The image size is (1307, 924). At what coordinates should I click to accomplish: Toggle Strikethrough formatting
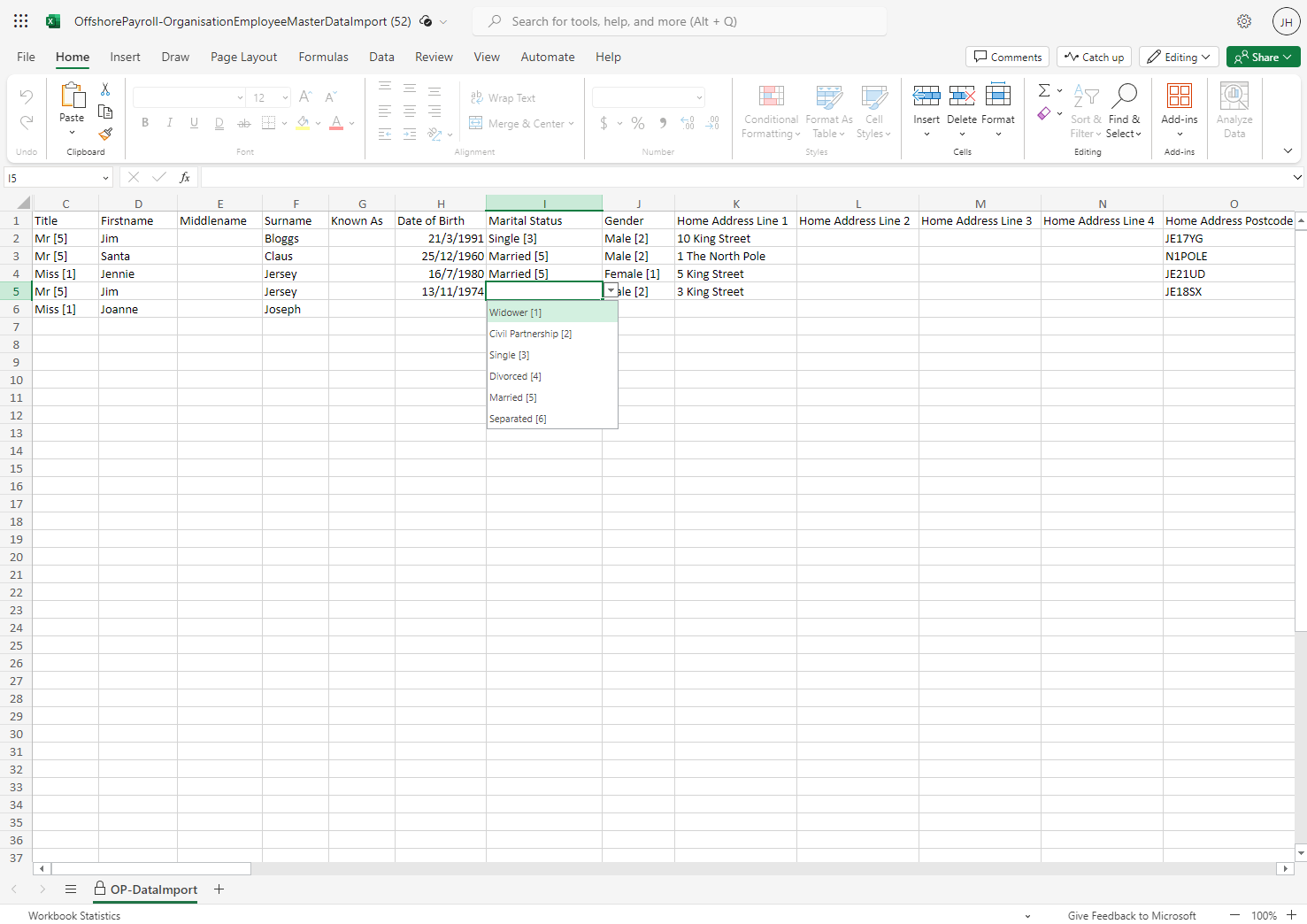pos(244,123)
